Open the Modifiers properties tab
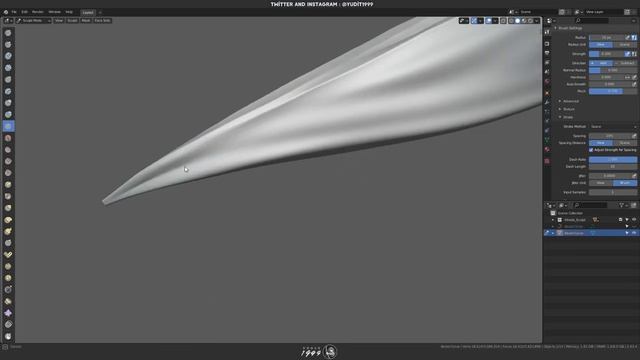Viewport: 640px width, 360px height. [547, 102]
